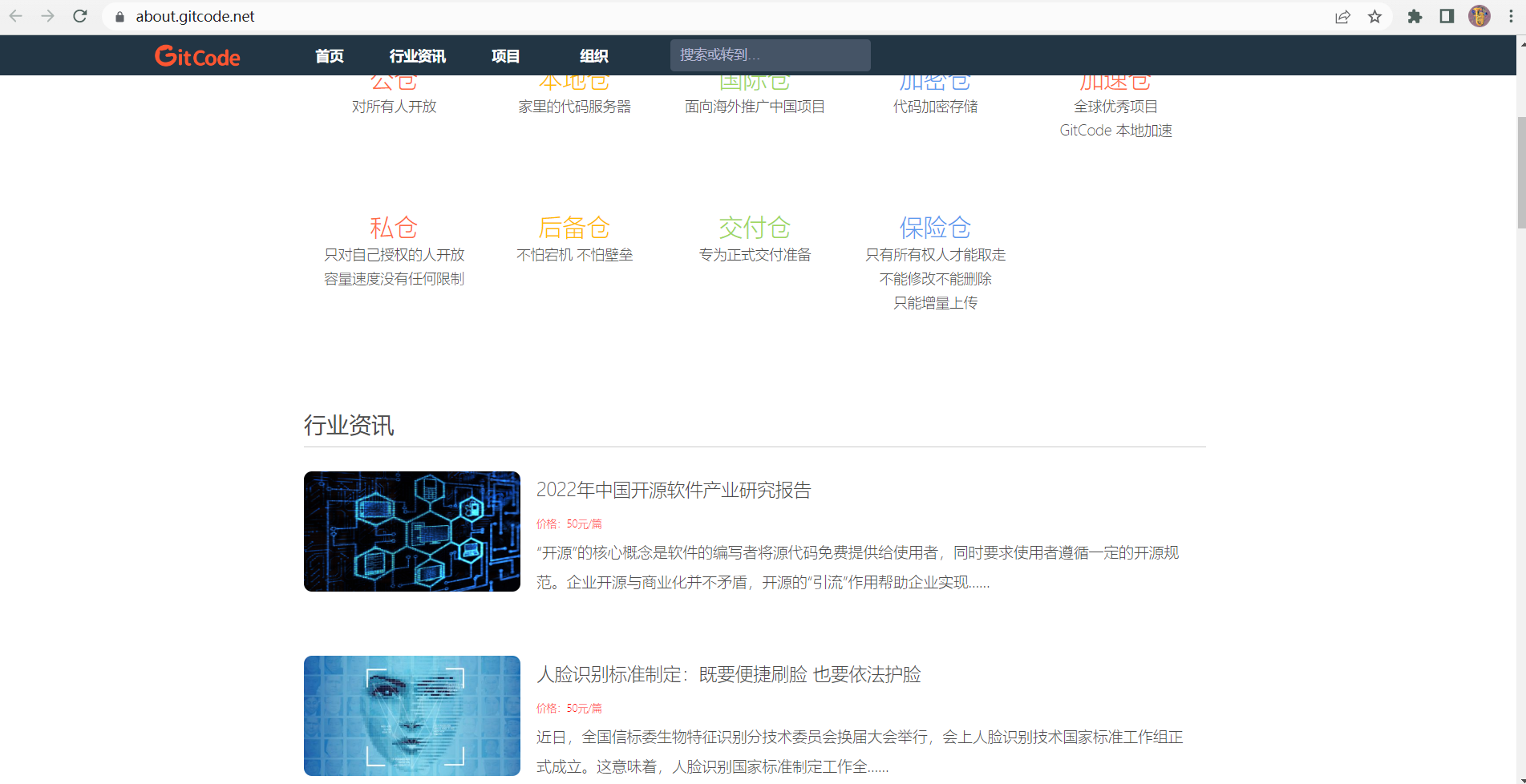Click price label of face recognition article
The width and height of the screenshot is (1526, 784).
(x=569, y=708)
